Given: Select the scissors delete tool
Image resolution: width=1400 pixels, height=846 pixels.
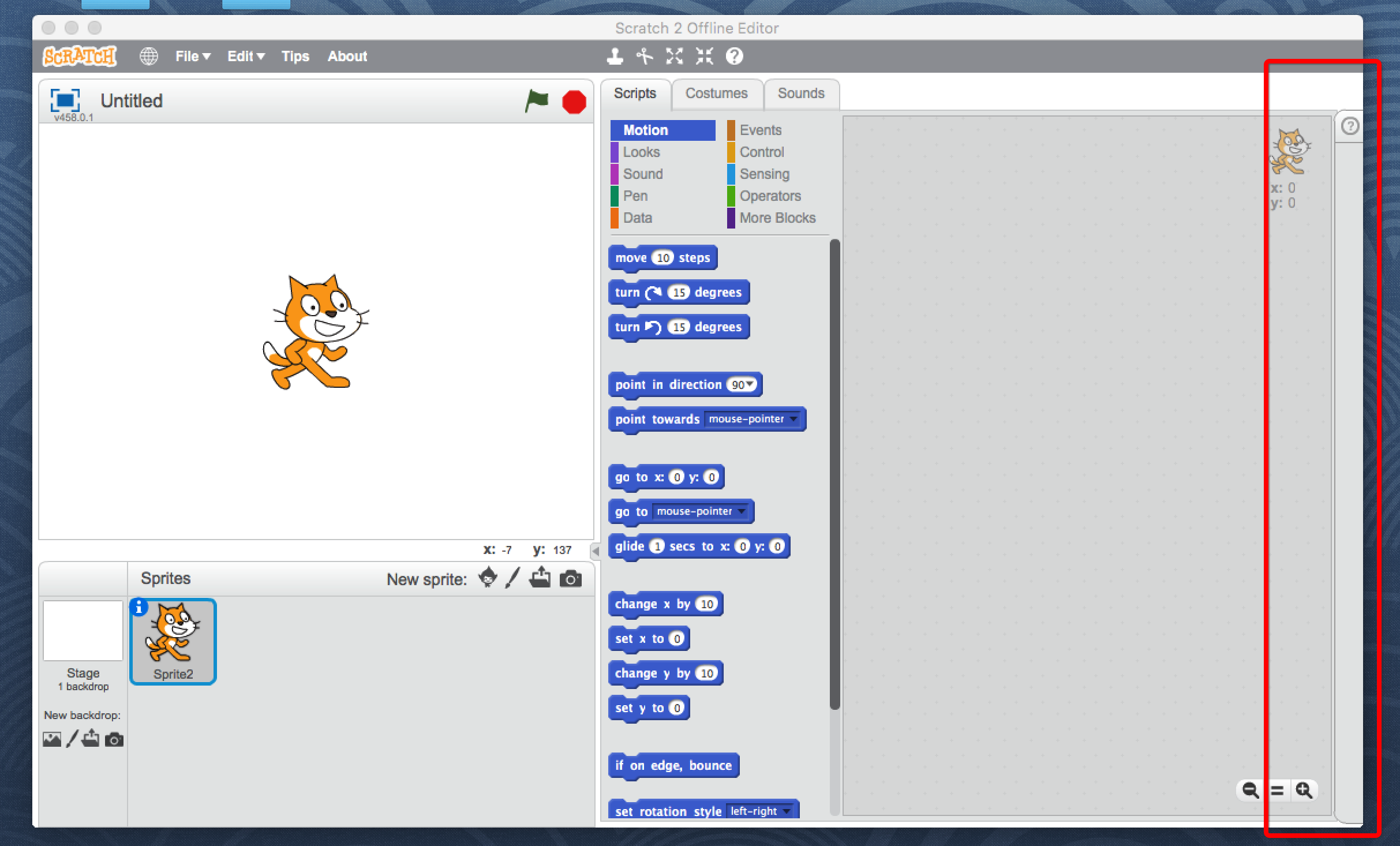Looking at the screenshot, I should [645, 56].
